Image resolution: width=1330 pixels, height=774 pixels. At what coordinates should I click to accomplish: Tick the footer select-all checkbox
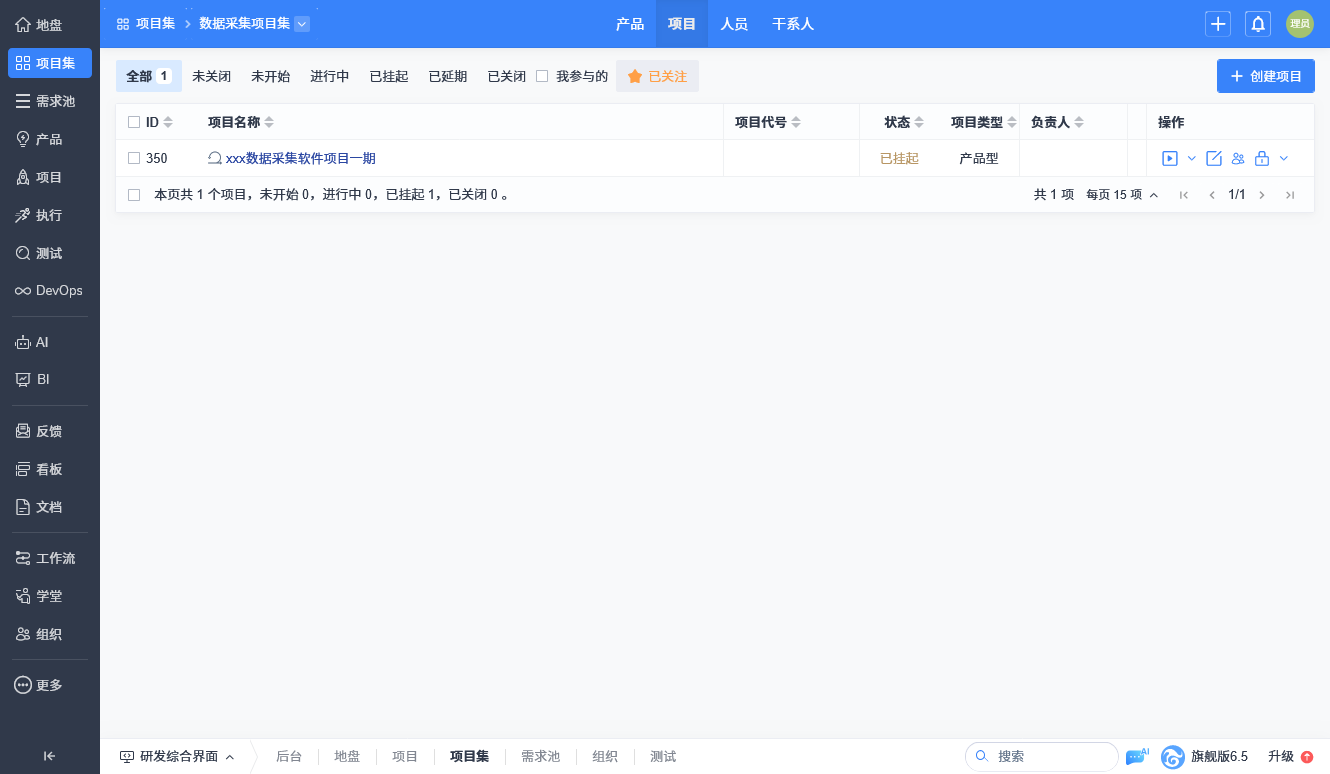134,195
